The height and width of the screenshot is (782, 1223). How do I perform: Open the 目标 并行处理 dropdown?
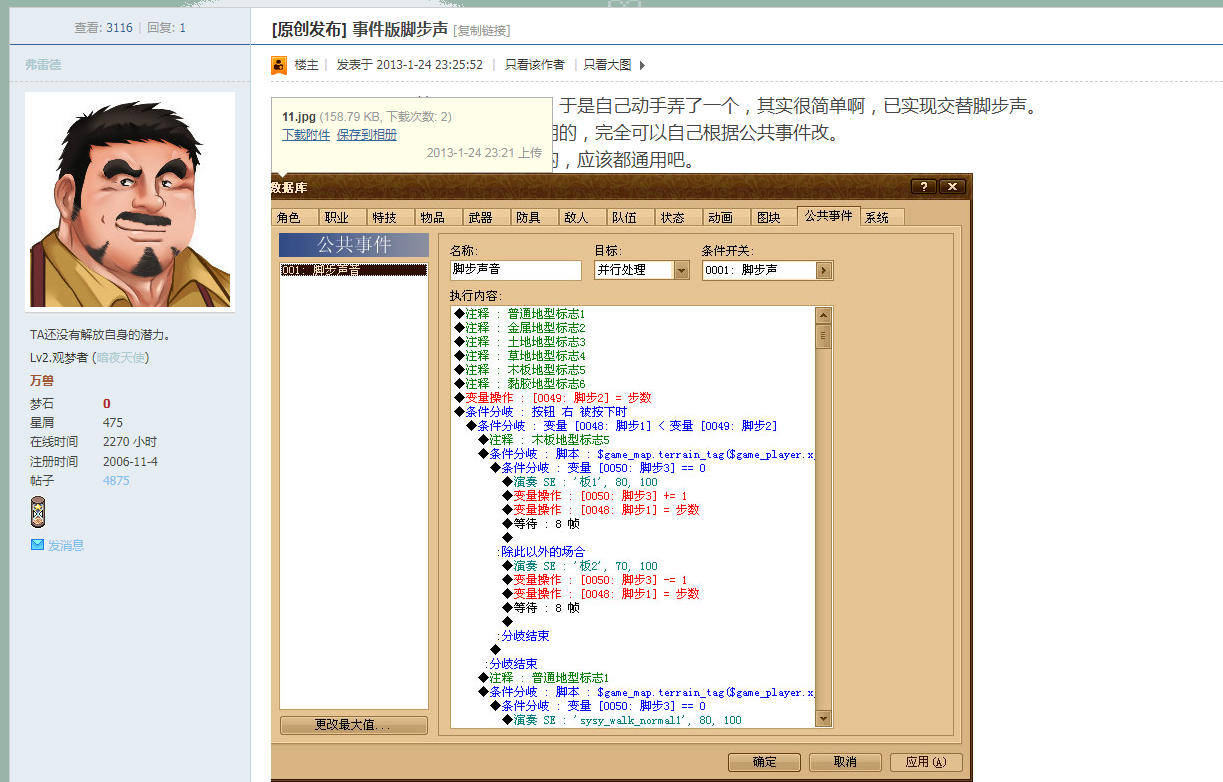(x=682, y=270)
